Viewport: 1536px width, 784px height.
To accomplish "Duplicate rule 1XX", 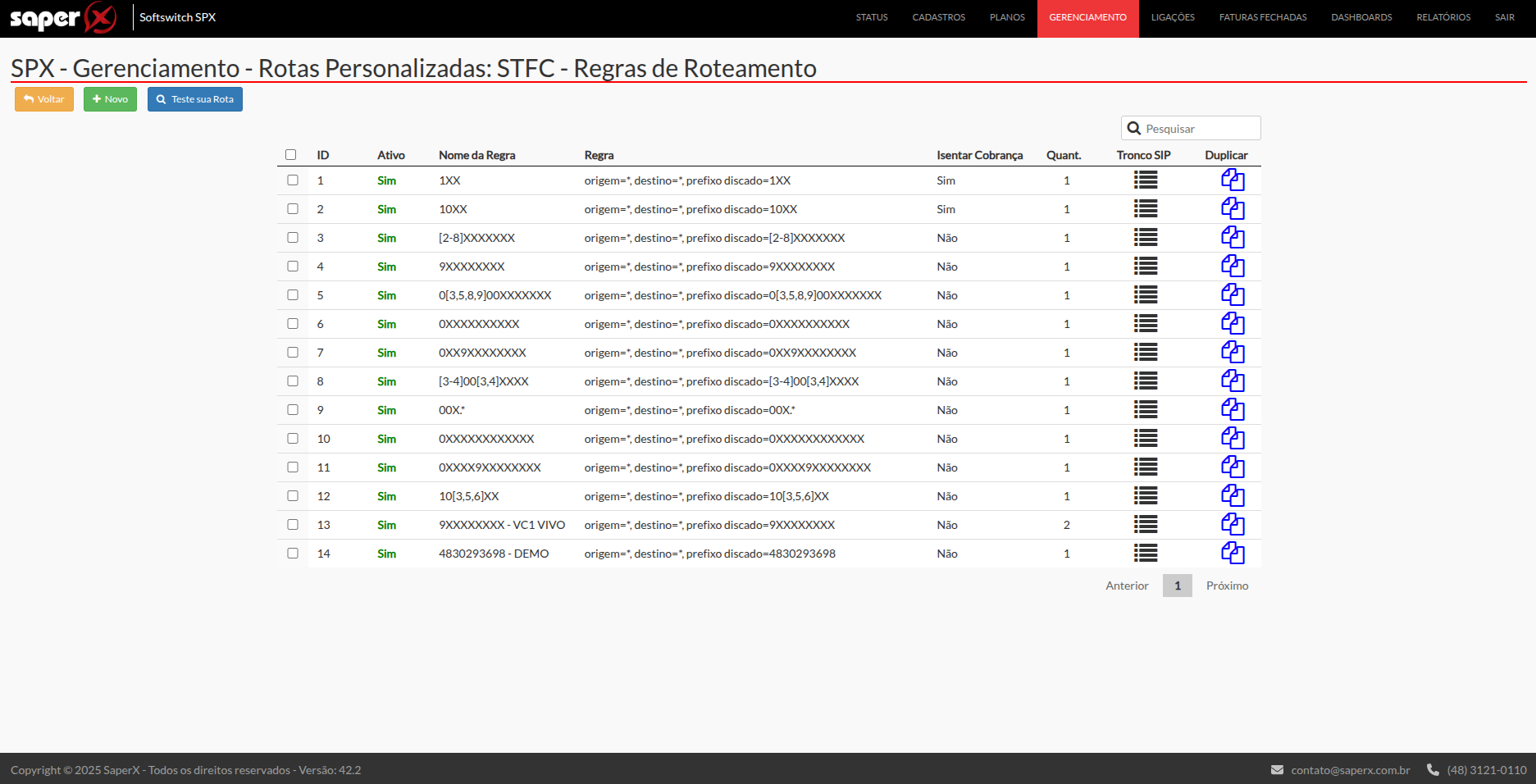I will (x=1233, y=180).
